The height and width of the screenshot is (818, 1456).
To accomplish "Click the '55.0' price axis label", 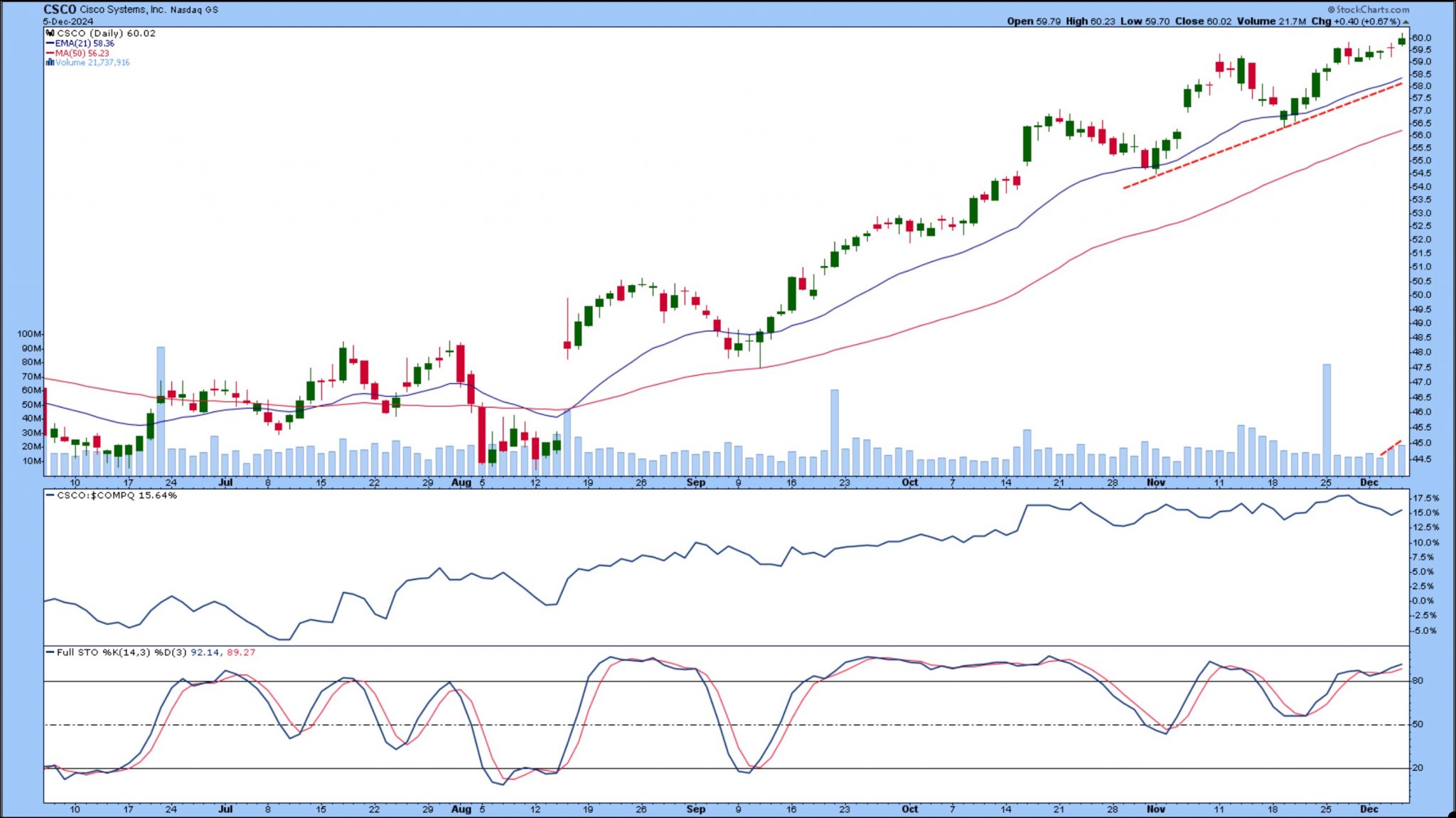I will pos(1421,161).
